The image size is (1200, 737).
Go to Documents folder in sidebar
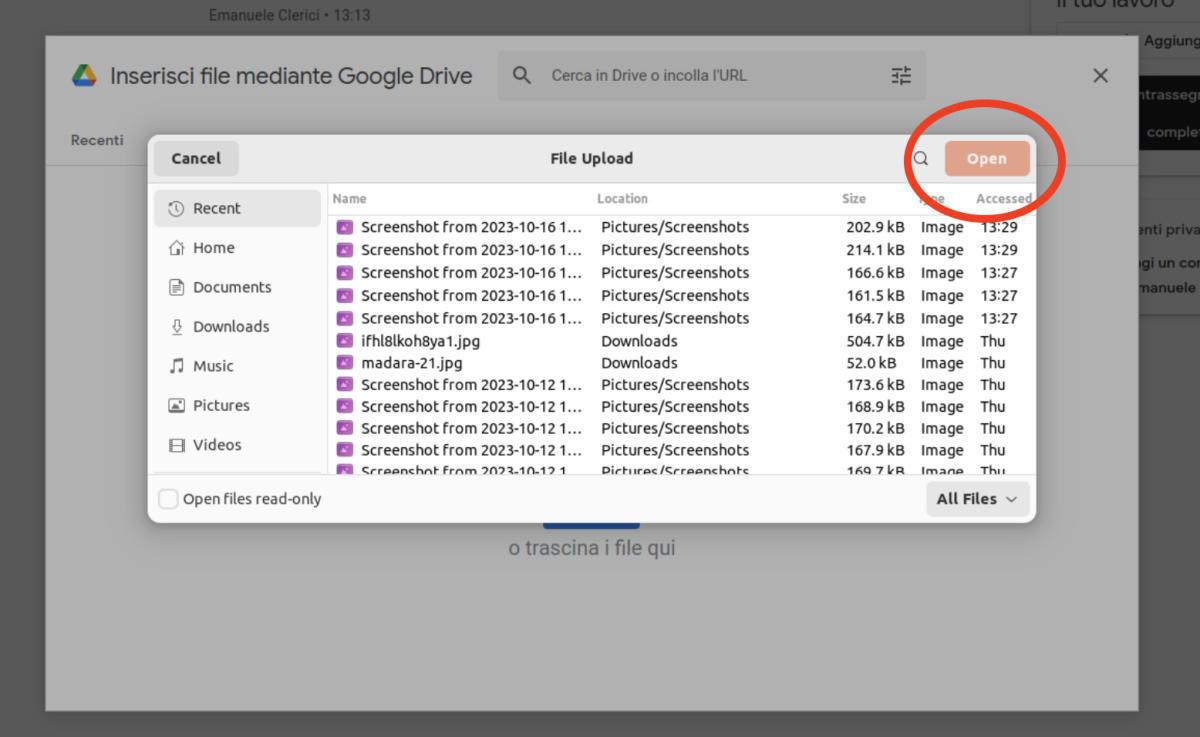(231, 287)
